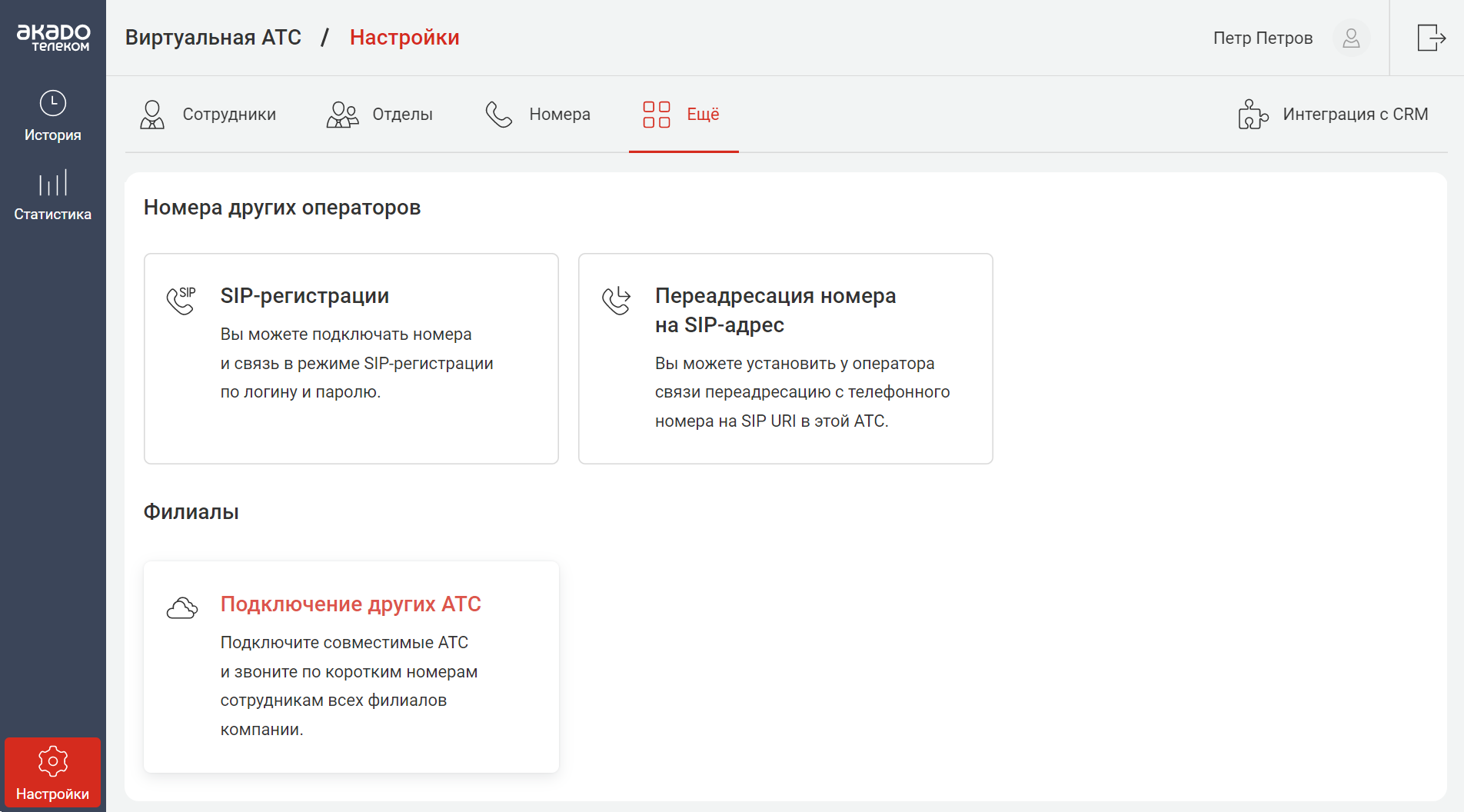Click the user avatar icon
1464x812 pixels.
(x=1351, y=38)
